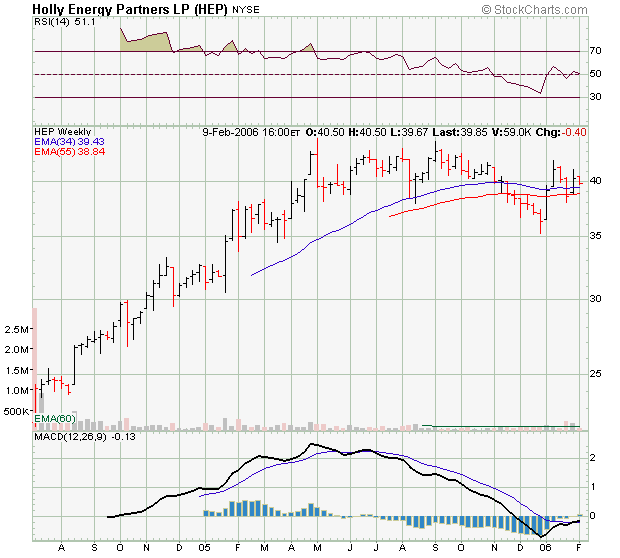Click the first D (December 2004) axis label

pos(179,548)
